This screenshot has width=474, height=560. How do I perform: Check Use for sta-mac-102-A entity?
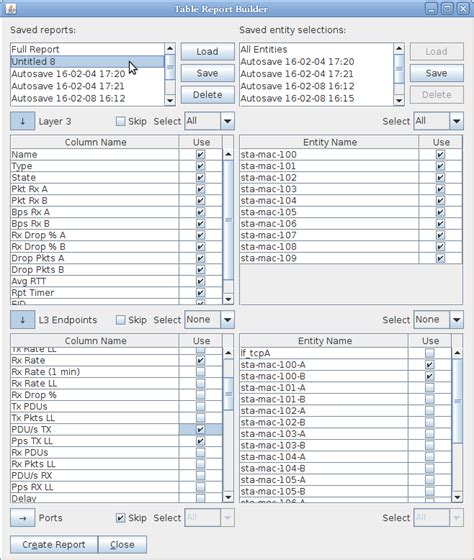tap(430, 411)
